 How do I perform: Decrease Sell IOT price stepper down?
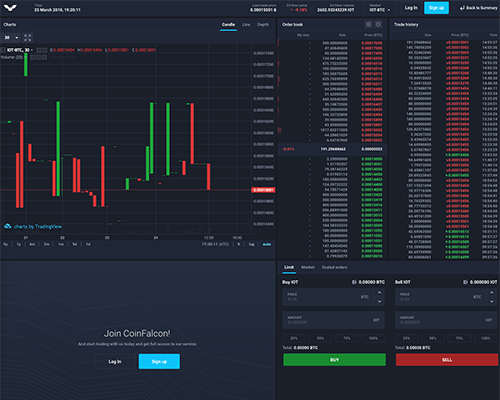[492, 301]
